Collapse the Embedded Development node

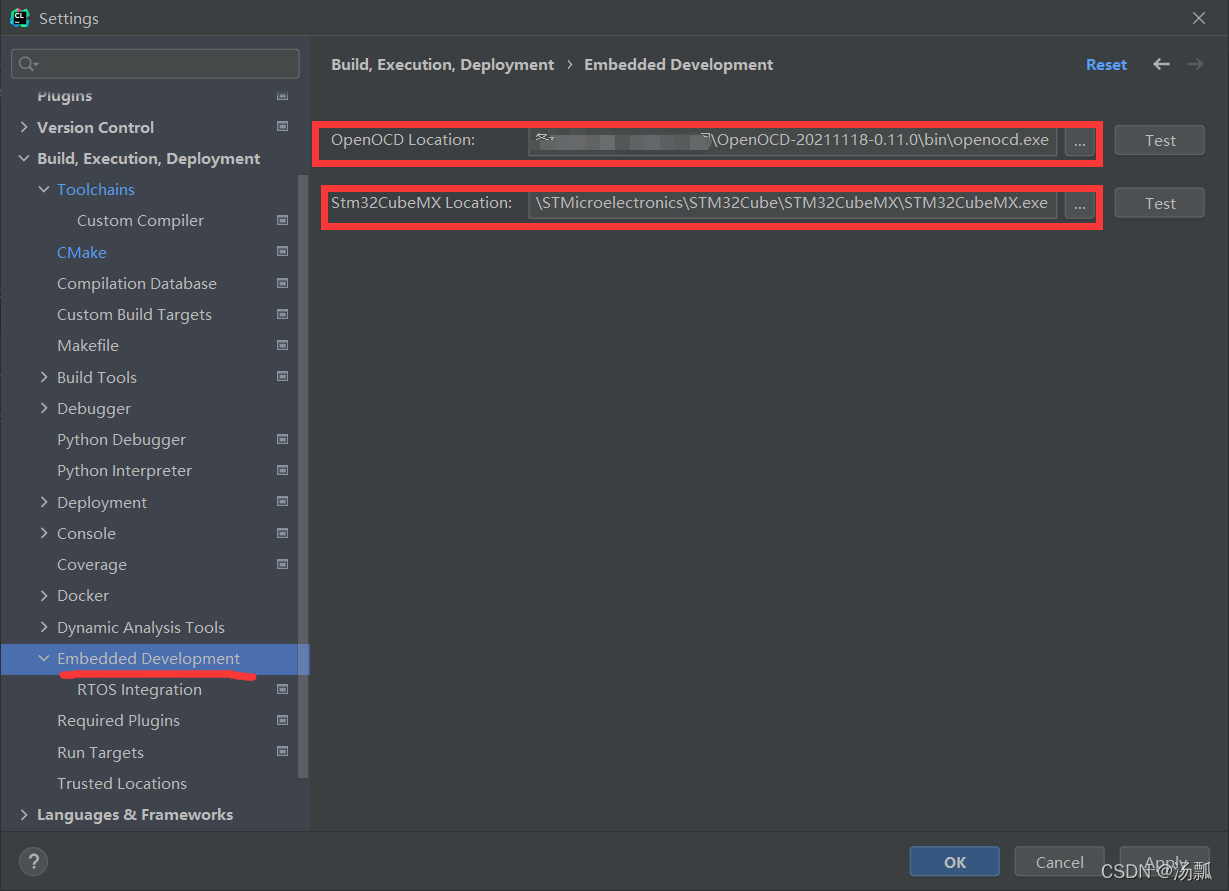tap(44, 658)
